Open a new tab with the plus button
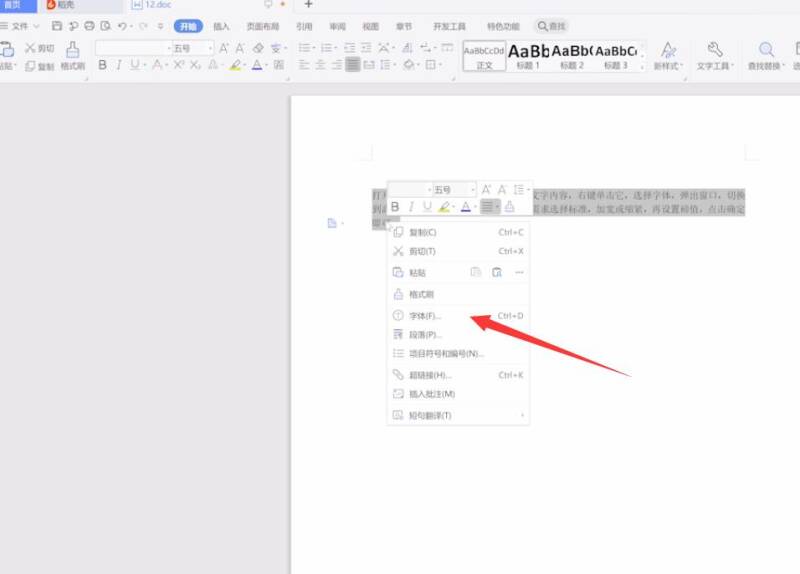Image resolution: width=800 pixels, height=574 pixels. tap(308, 4)
